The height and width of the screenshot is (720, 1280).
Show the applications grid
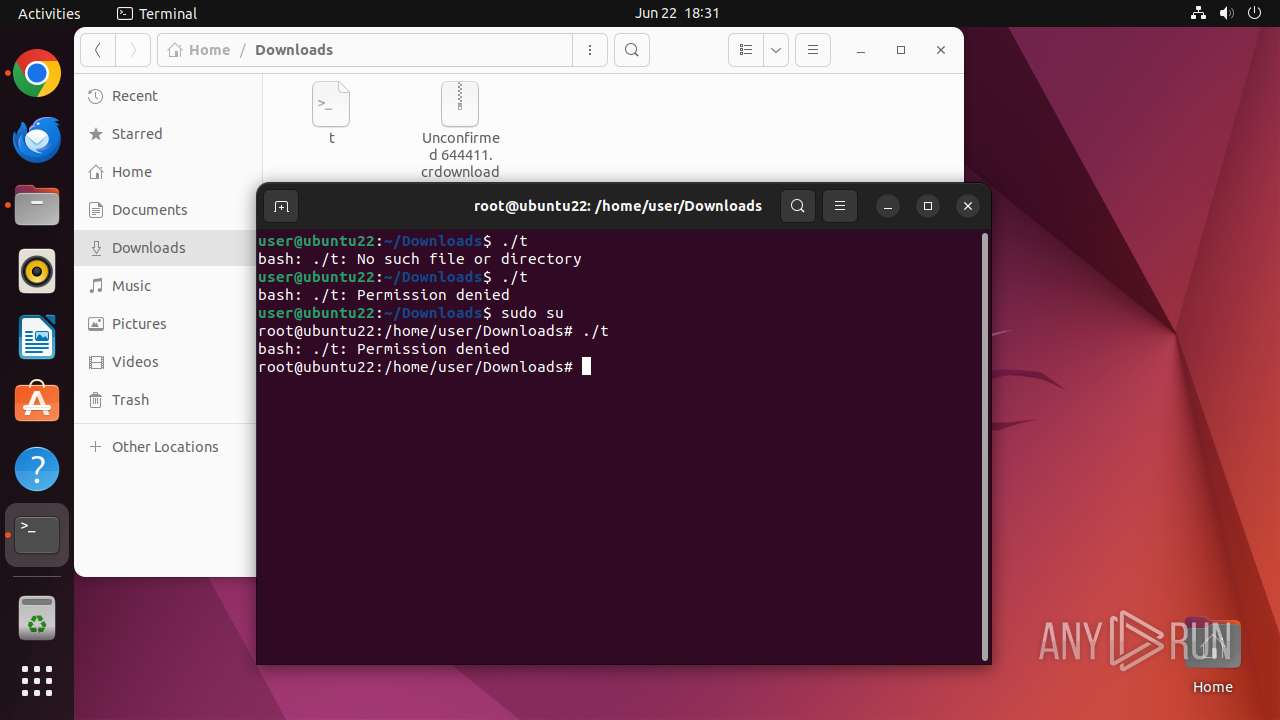click(x=37, y=681)
